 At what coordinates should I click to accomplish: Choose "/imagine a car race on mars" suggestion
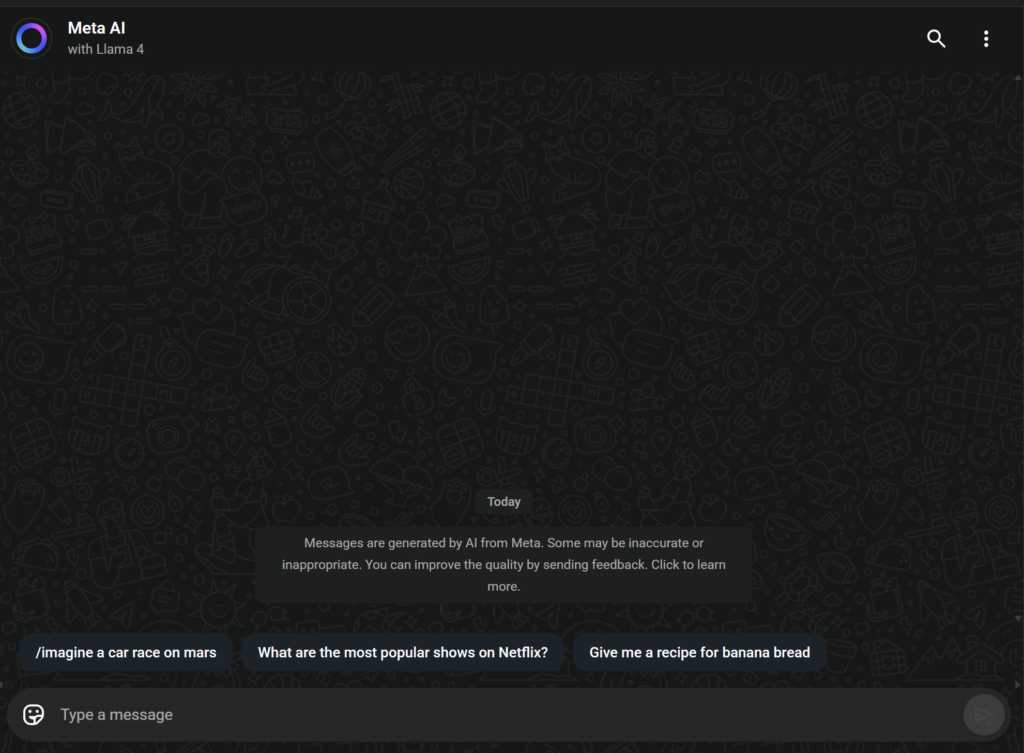click(x=126, y=653)
